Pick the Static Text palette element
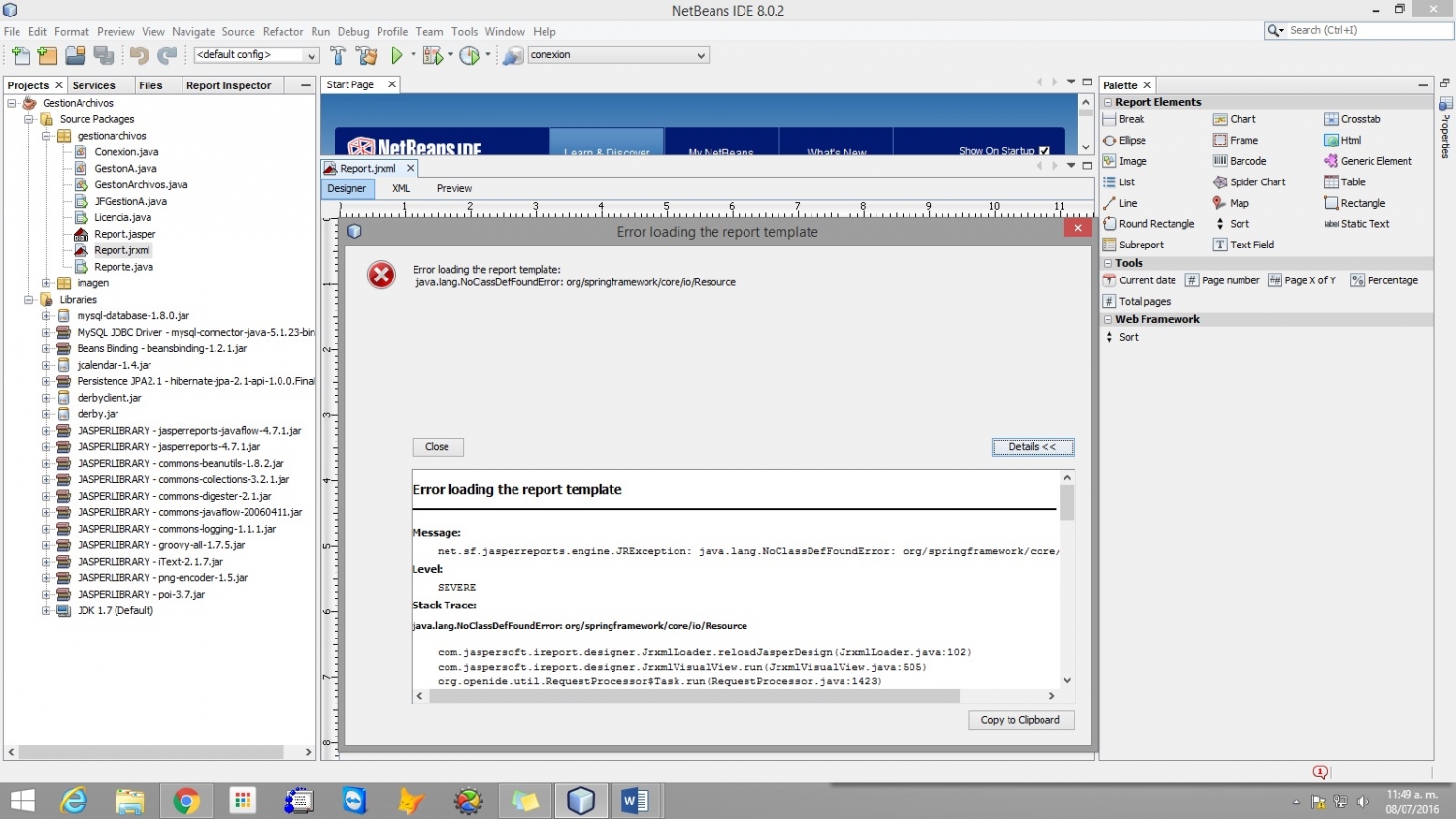 click(1356, 224)
